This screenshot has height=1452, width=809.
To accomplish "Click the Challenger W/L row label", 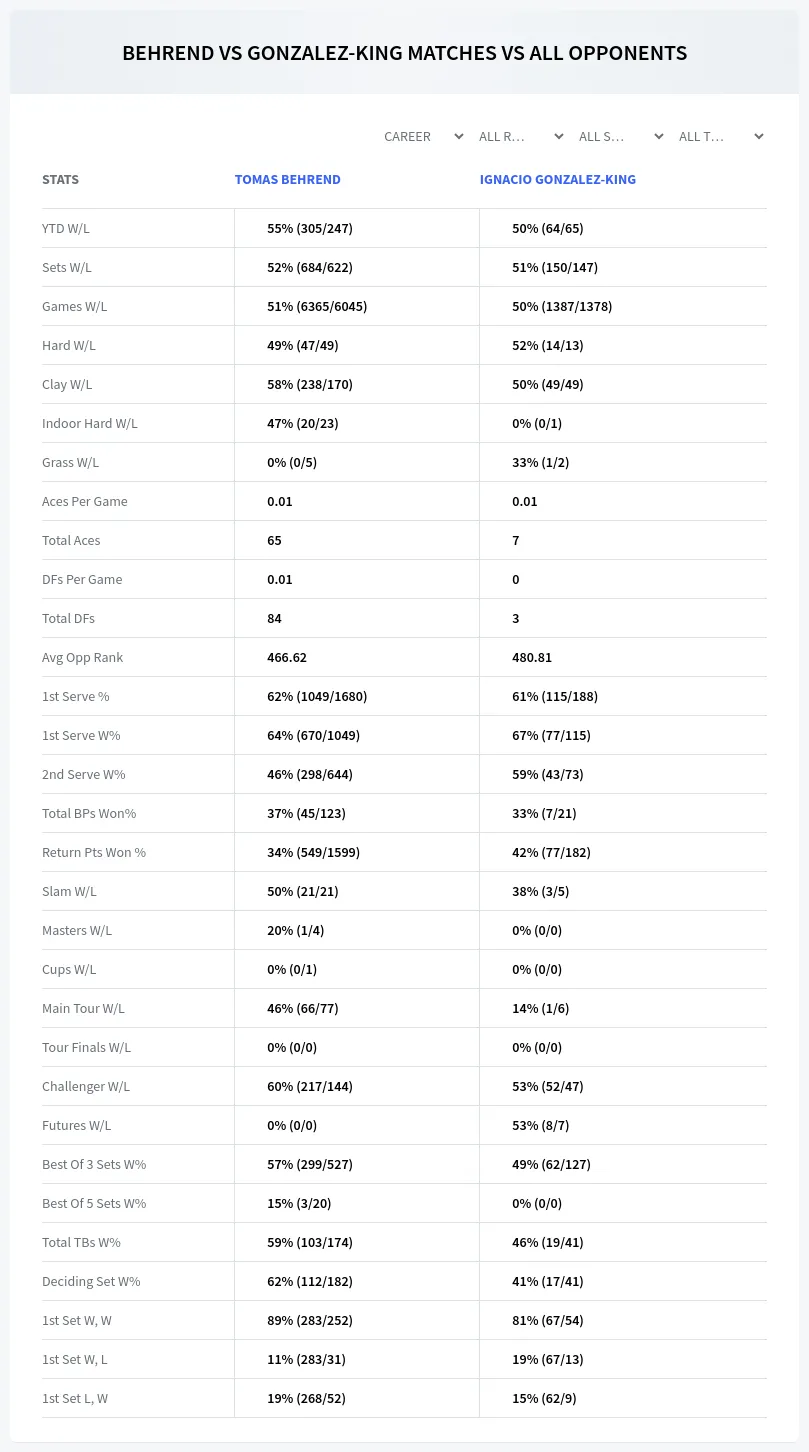I will click(x=86, y=1086).
